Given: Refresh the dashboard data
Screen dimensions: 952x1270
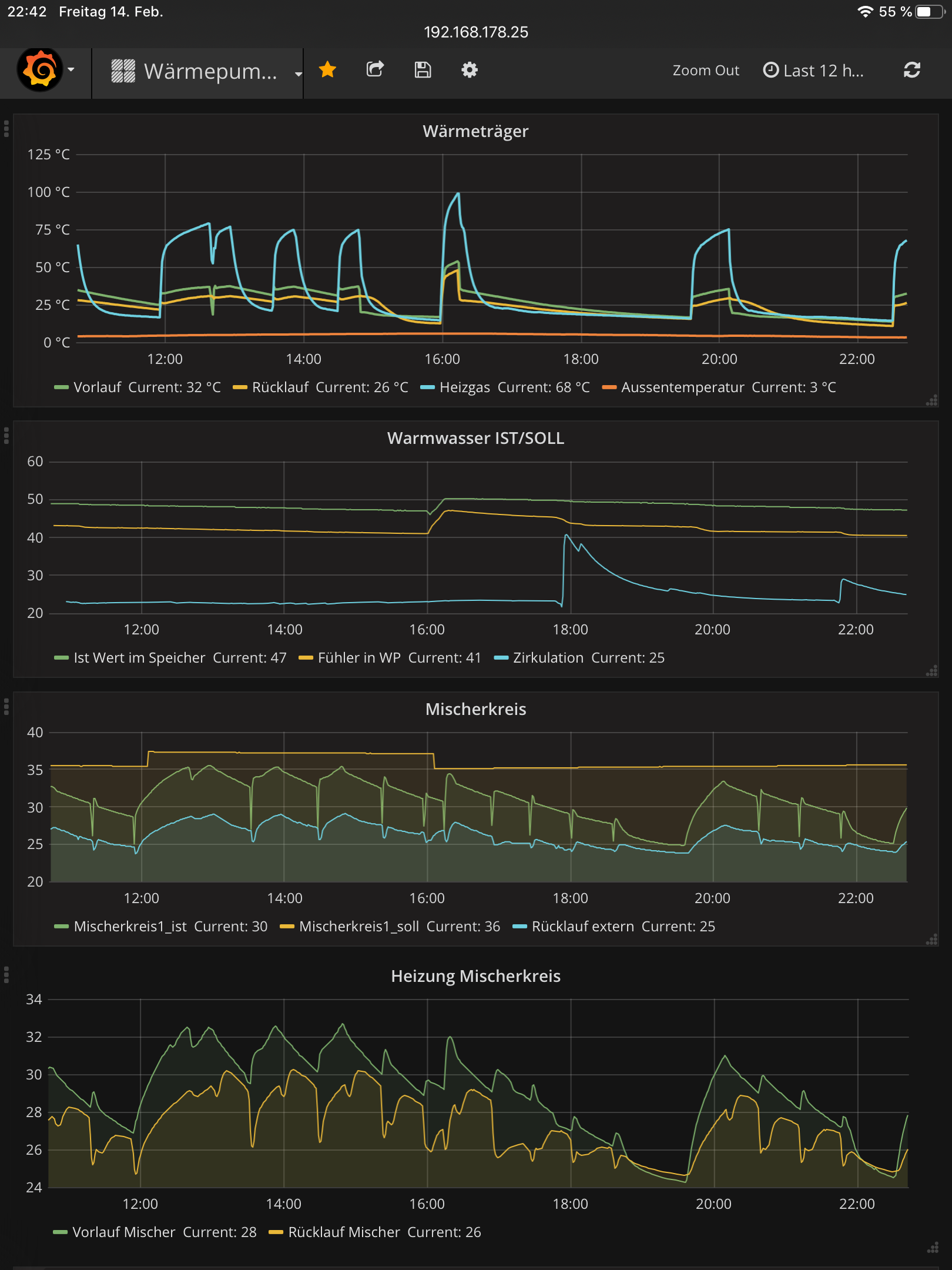Looking at the screenshot, I should tap(911, 70).
